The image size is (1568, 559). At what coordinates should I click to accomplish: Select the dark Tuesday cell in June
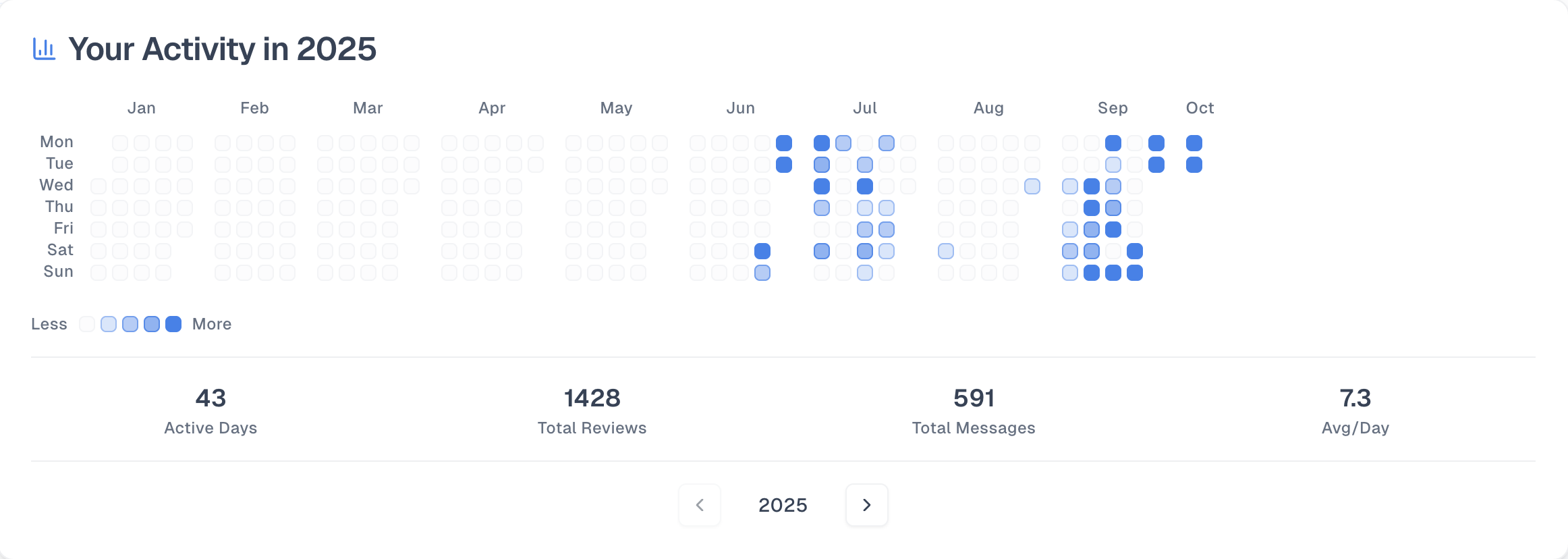pyautogui.click(x=785, y=164)
